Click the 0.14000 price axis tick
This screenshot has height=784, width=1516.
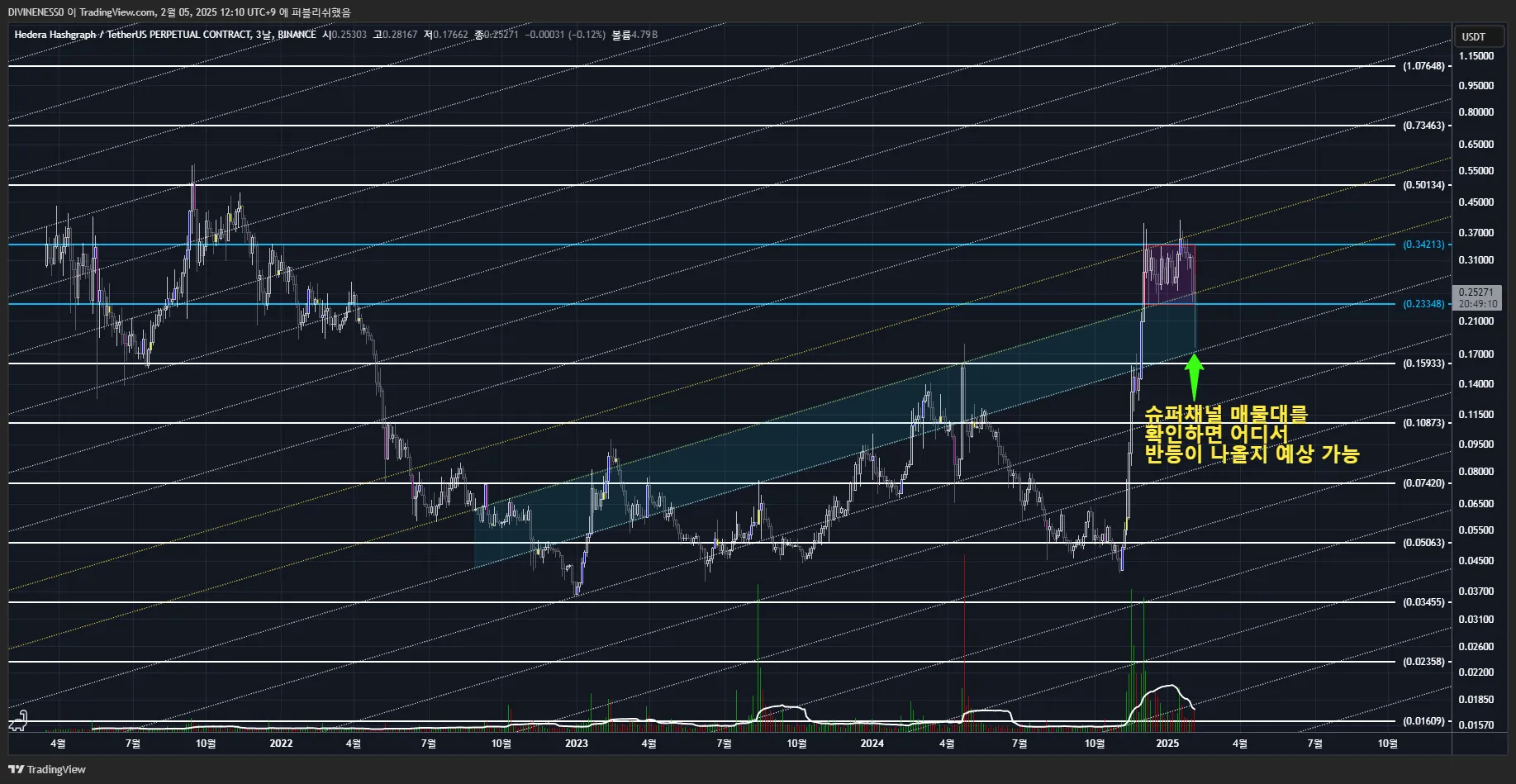point(1476,384)
